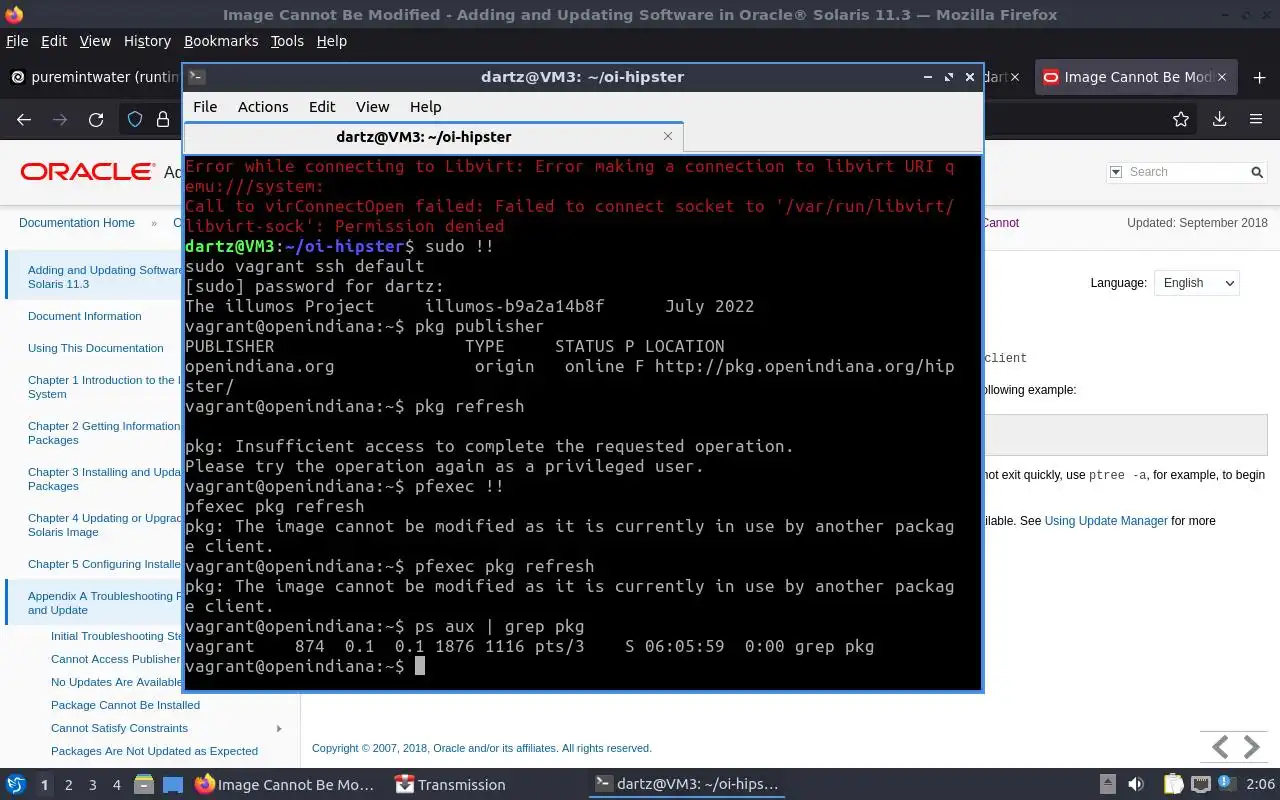The width and height of the screenshot is (1280, 800).
Task: Open Chapter 1 Introduction sidebar link
Action: [105, 387]
